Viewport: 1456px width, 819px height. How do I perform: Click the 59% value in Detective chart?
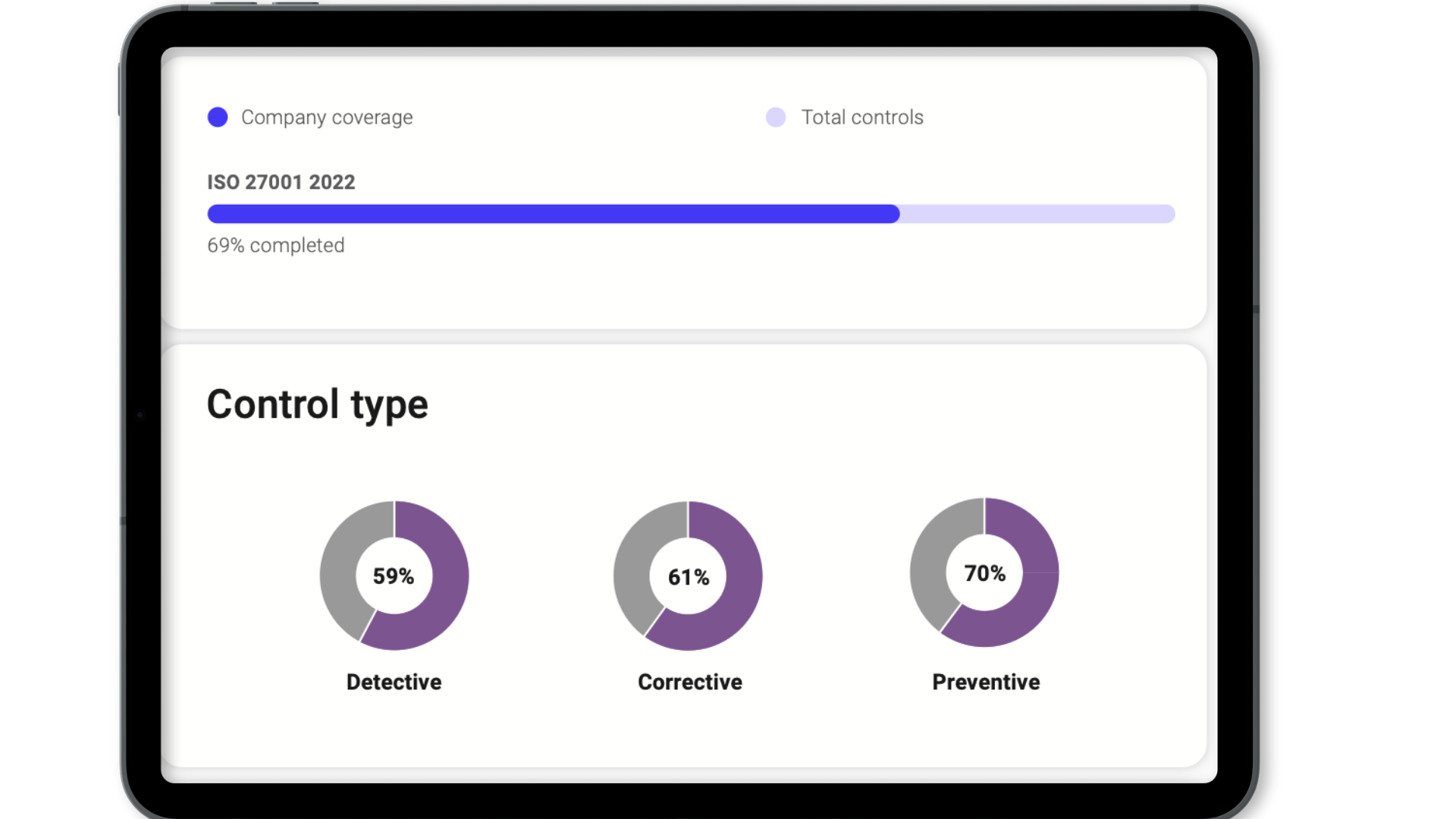[x=394, y=576]
